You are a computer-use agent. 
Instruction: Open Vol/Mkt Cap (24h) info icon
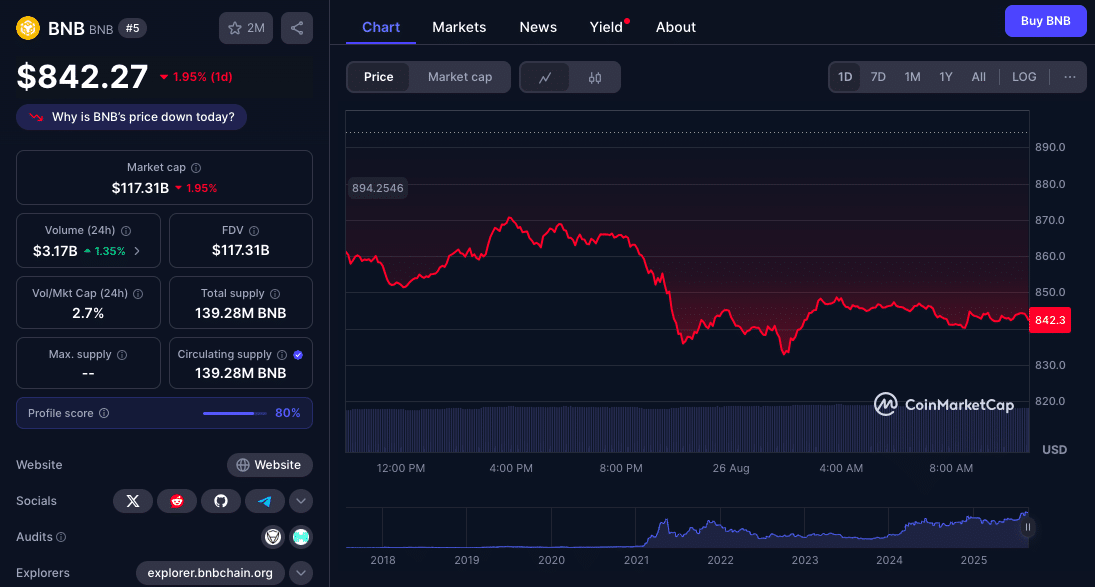point(138,294)
